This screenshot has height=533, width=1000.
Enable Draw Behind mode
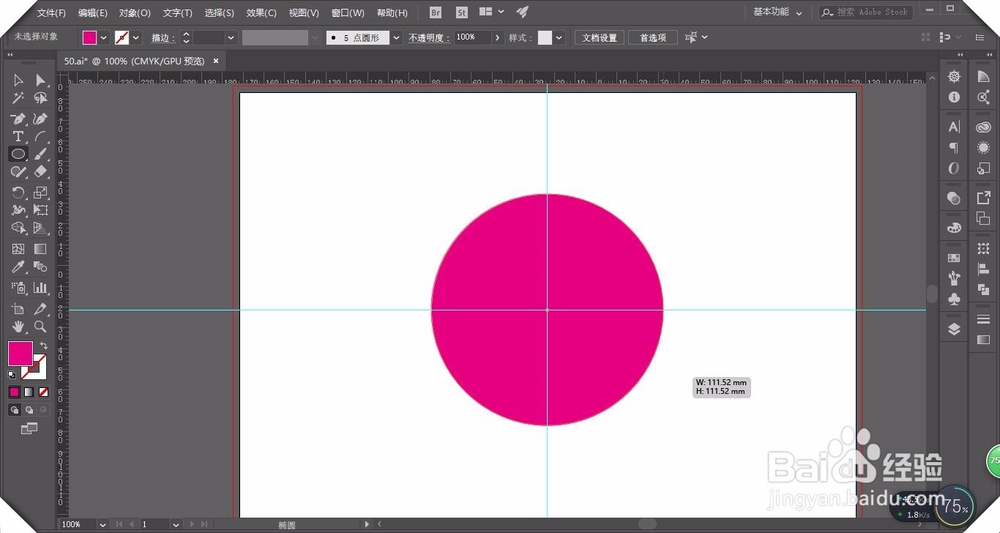29,410
